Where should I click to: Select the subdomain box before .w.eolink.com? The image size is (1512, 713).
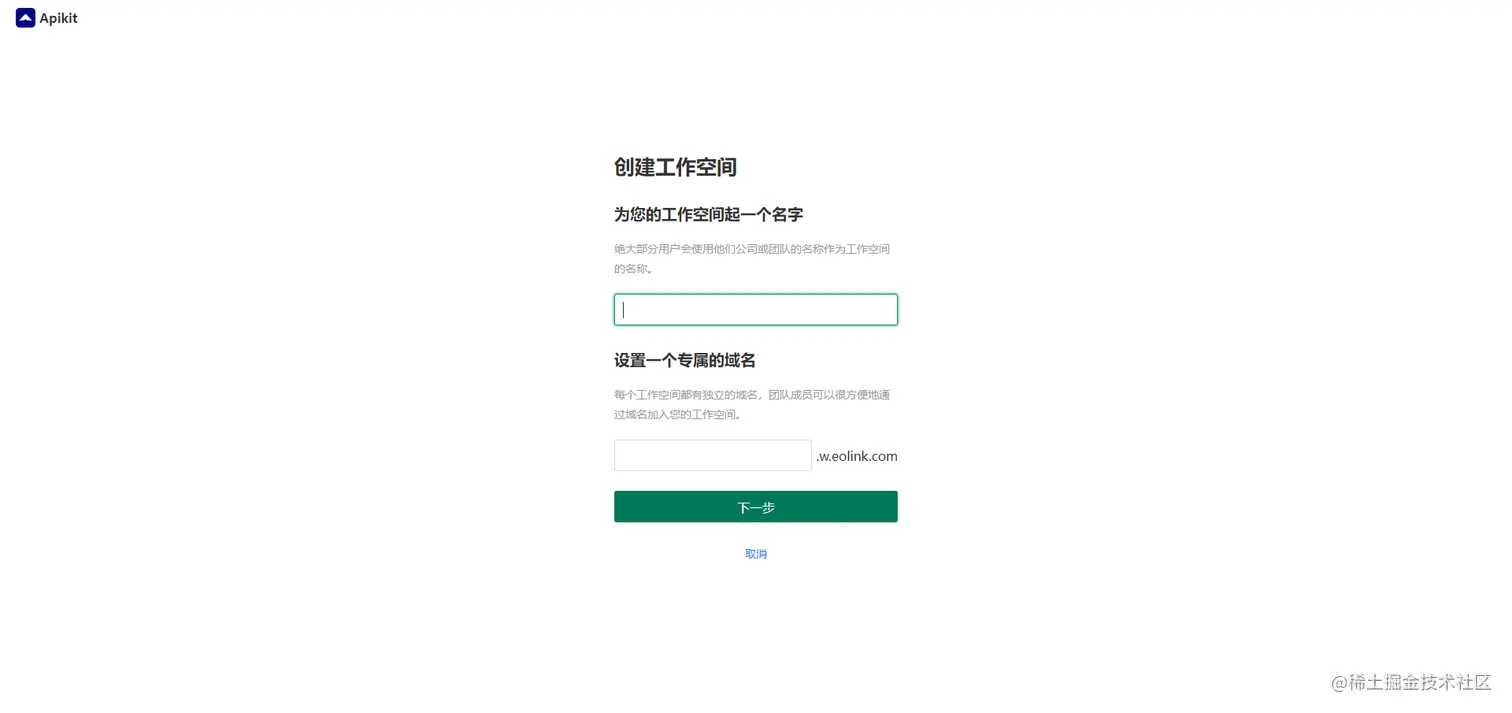712,455
